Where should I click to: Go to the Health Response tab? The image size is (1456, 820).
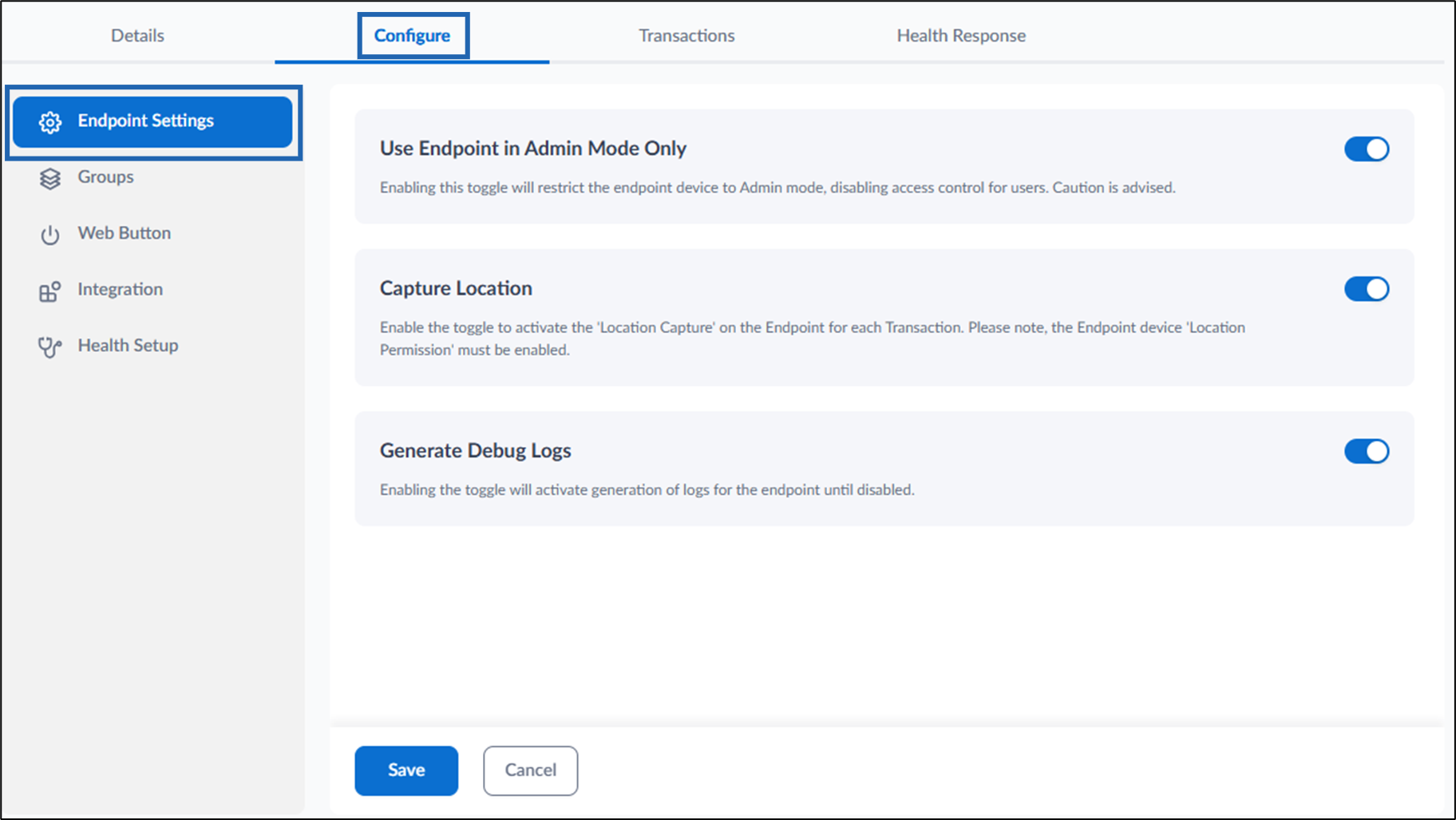tap(961, 35)
